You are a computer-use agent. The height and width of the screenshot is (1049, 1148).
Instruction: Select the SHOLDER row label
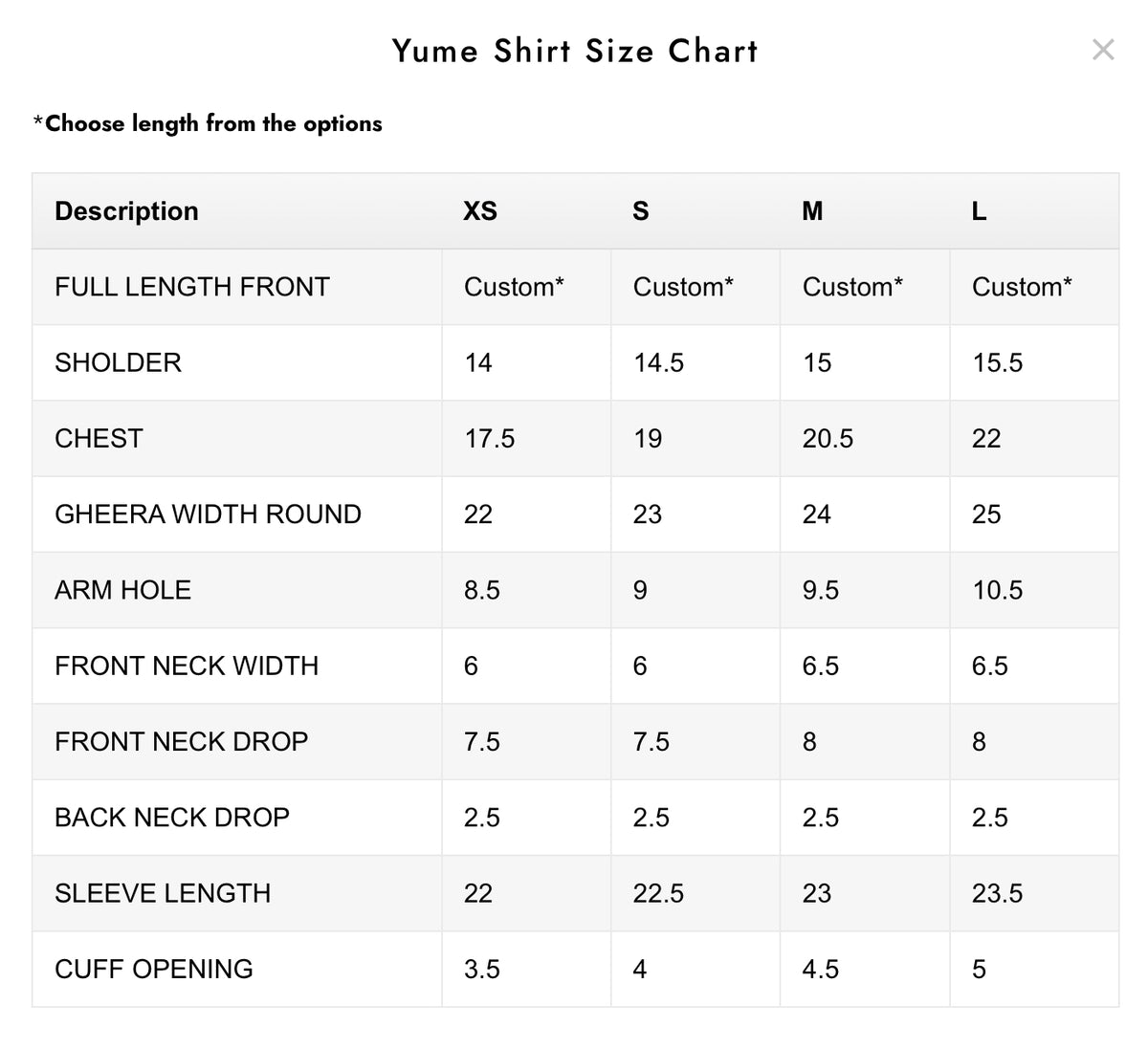(118, 362)
